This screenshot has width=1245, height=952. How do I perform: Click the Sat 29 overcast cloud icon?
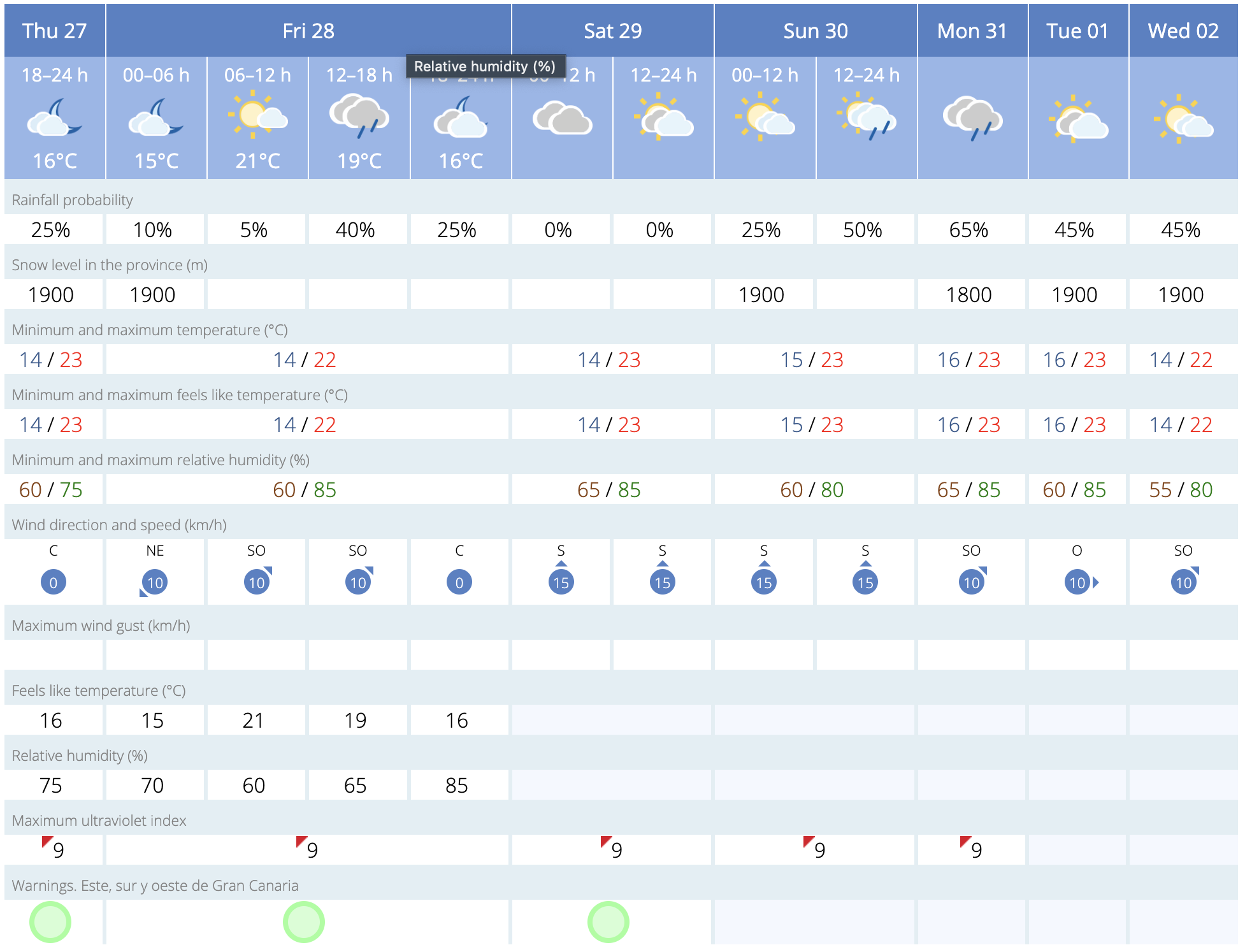(561, 119)
